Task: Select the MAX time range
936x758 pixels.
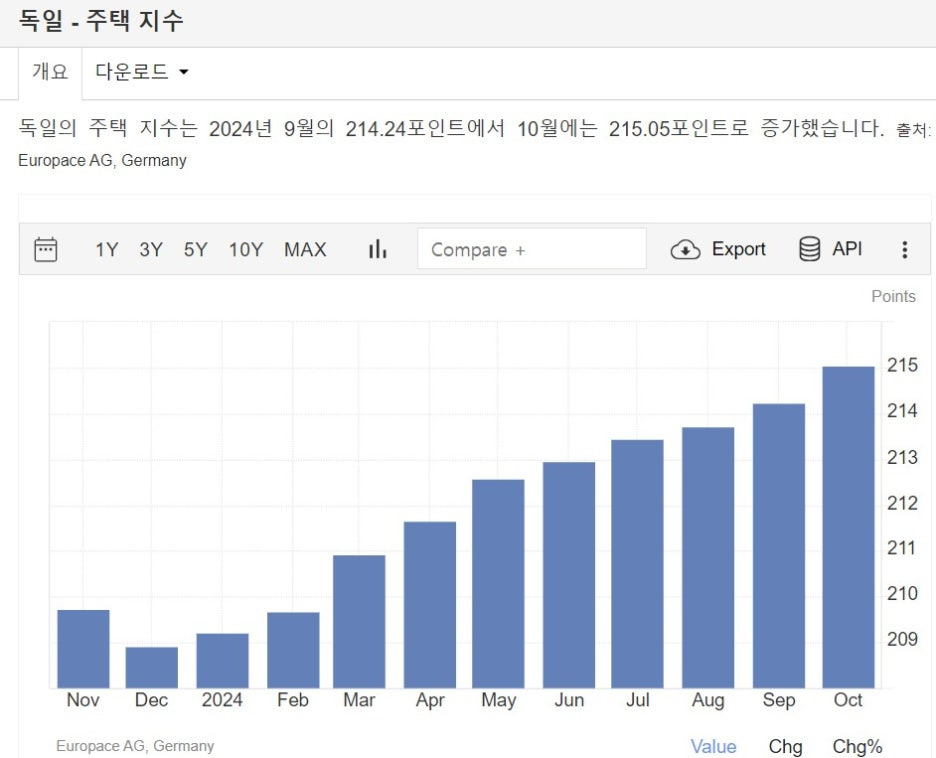Action: (305, 249)
